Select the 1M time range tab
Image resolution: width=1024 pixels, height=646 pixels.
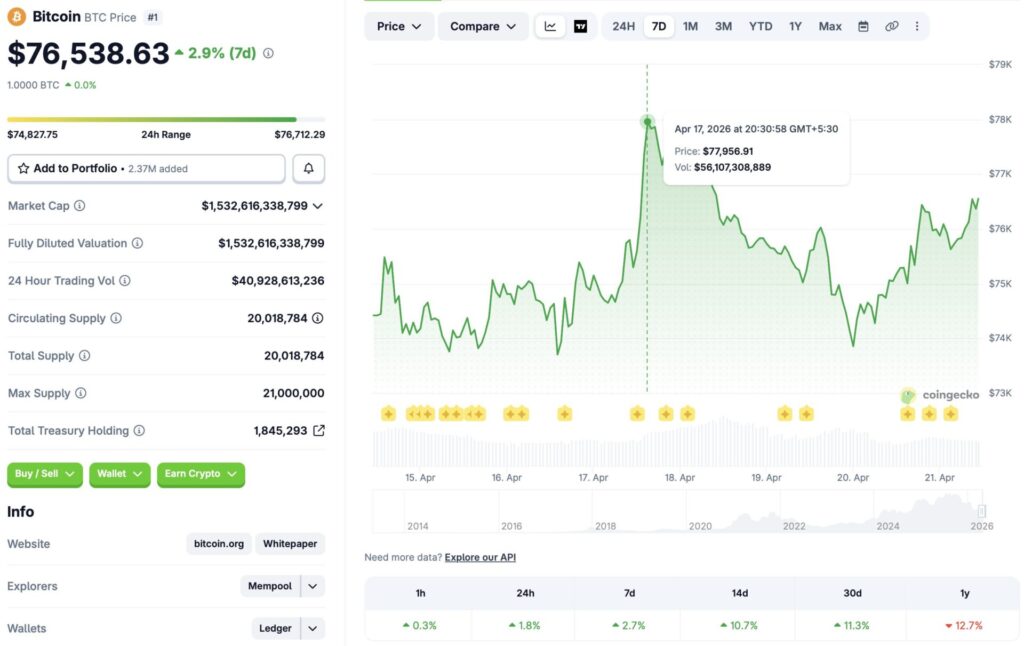click(690, 26)
